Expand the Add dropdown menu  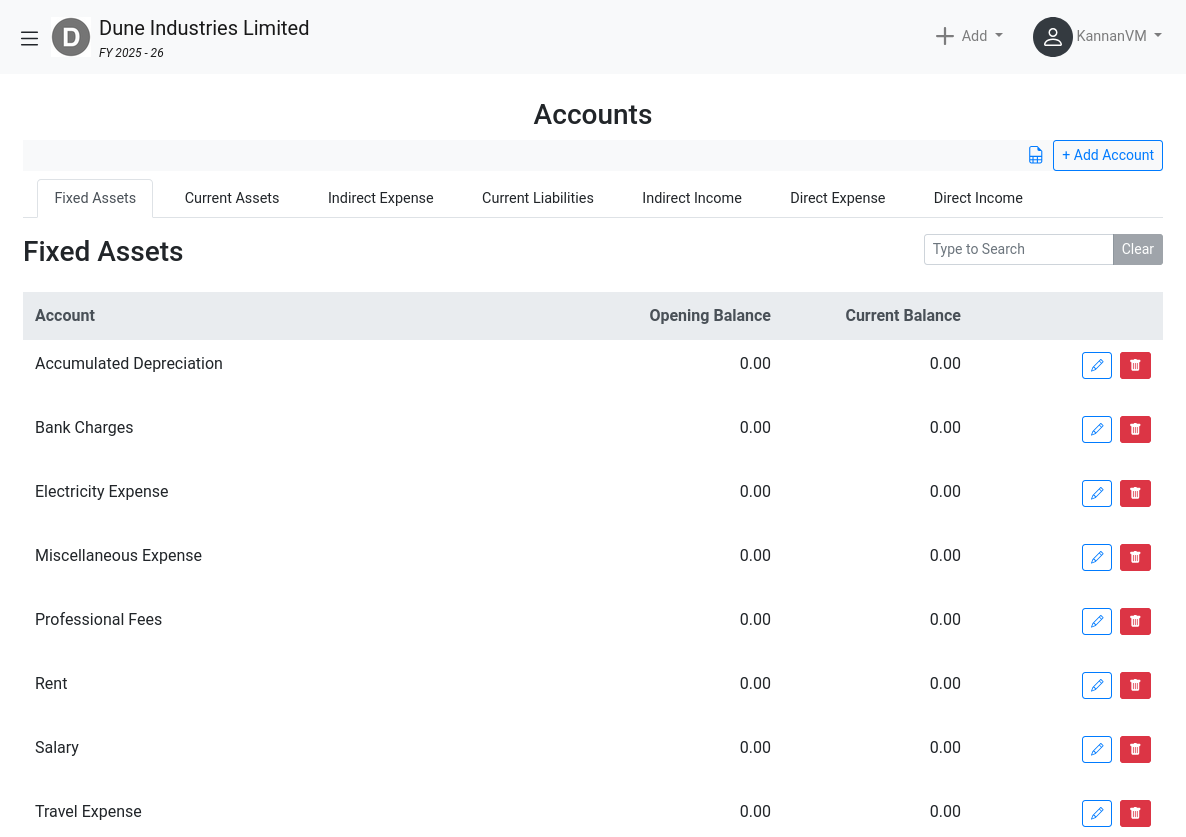[x=970, y=36]
